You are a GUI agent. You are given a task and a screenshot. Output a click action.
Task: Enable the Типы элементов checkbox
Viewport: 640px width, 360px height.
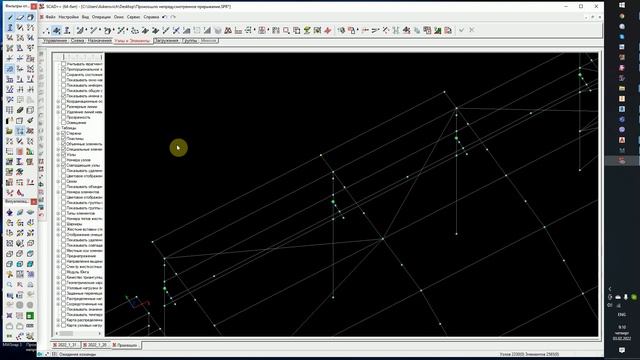(63, 213)
